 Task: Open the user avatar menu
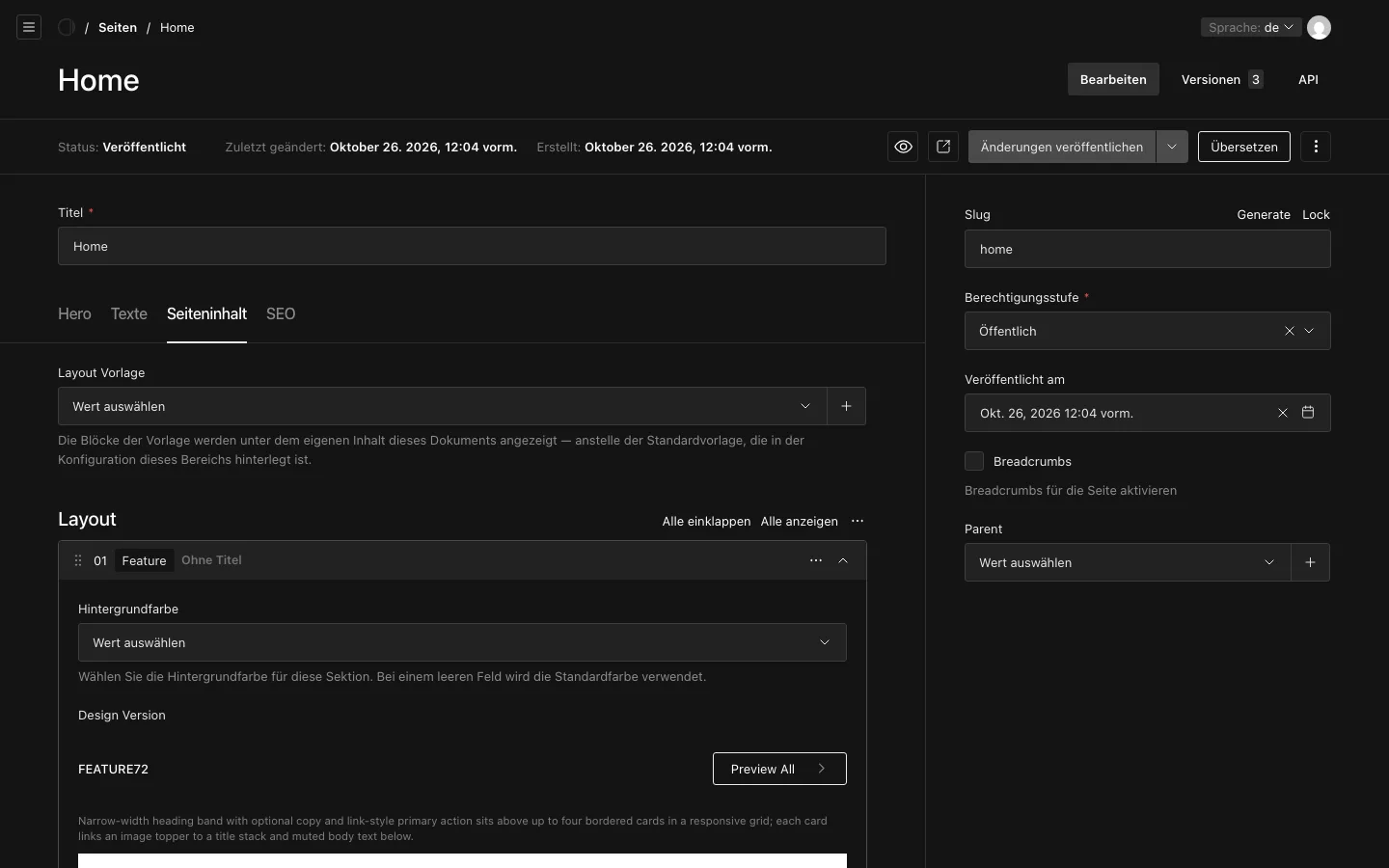tap(1319, 27)
